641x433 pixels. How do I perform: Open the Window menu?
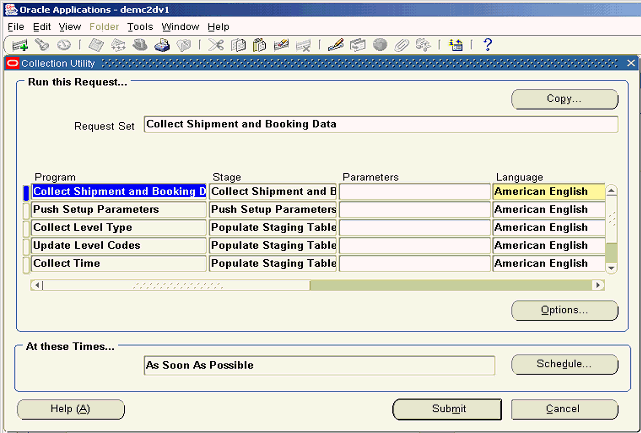click(180, 27)
